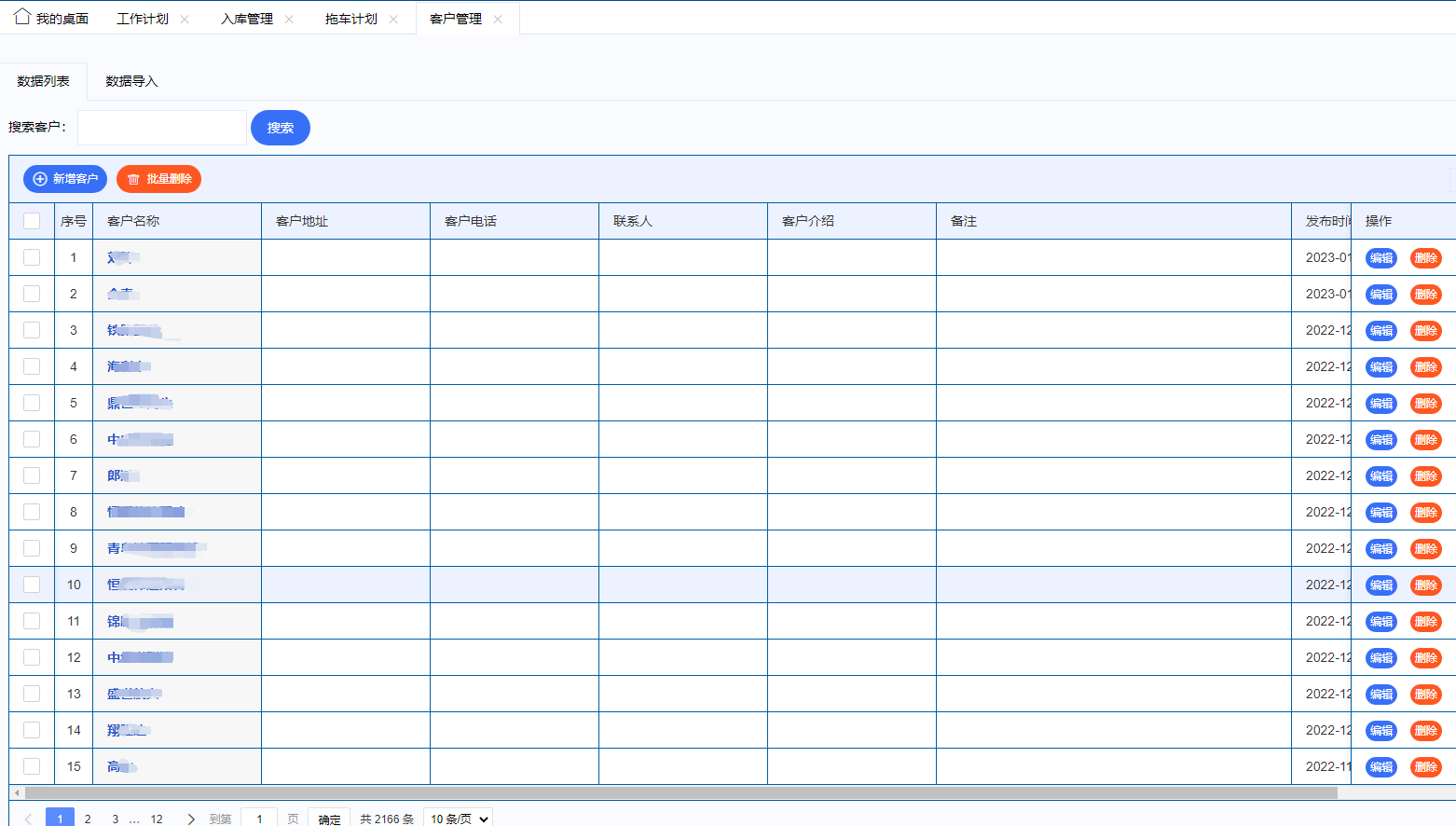
Task: Select the checkbox for row 10
Action: tap(32, 585)
